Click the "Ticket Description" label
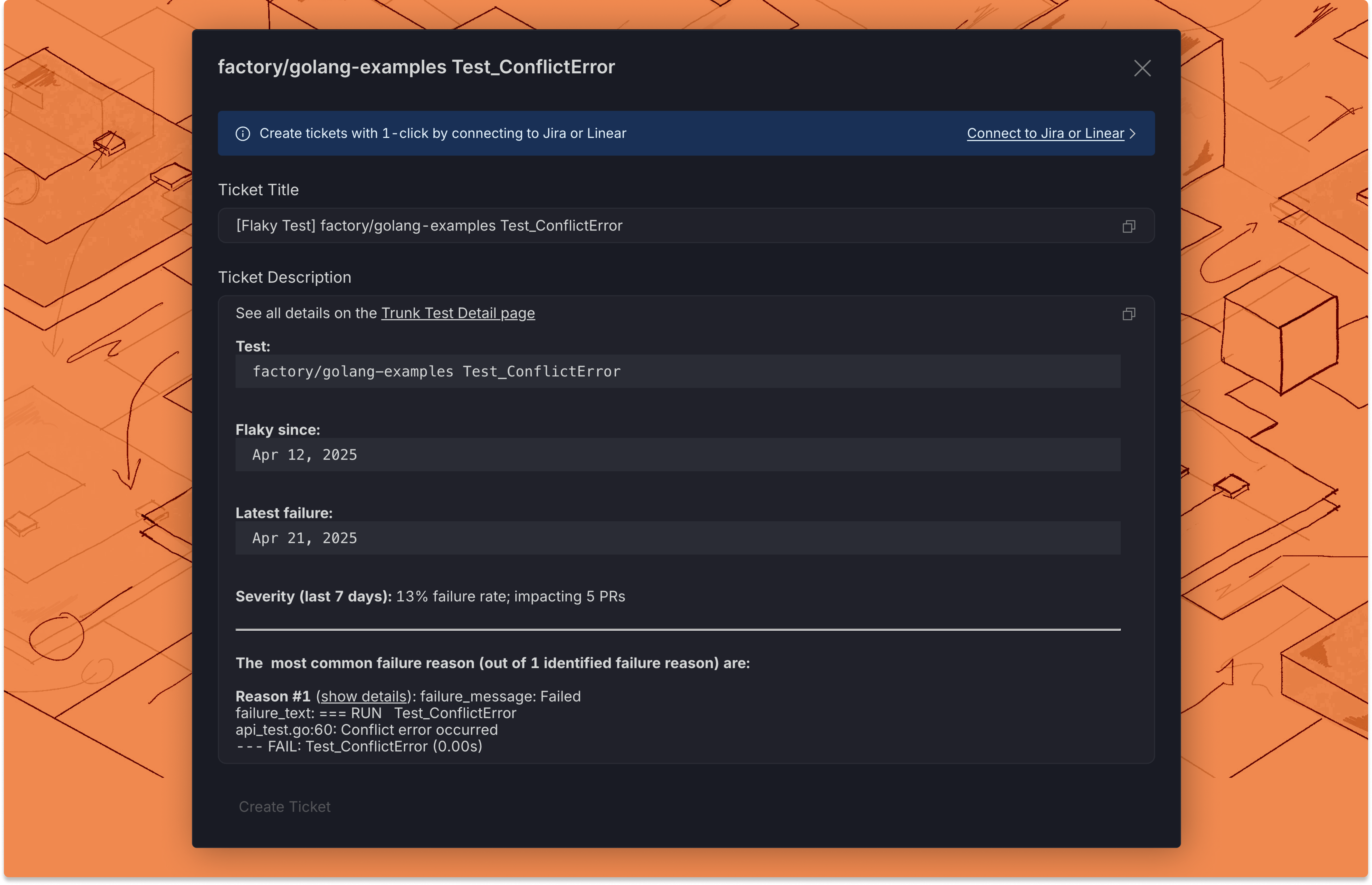The width and height of the screenshot is (1372, 885). [x=284, y=278]
